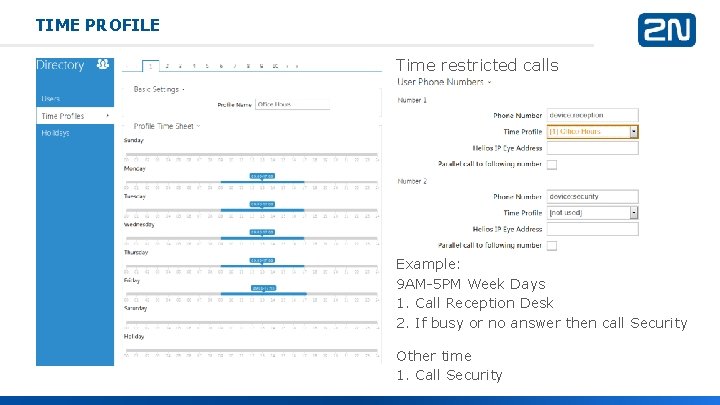Open the Holidays sidebar item
This screenshot has height=405, width=720.
[x=55, y=133]
